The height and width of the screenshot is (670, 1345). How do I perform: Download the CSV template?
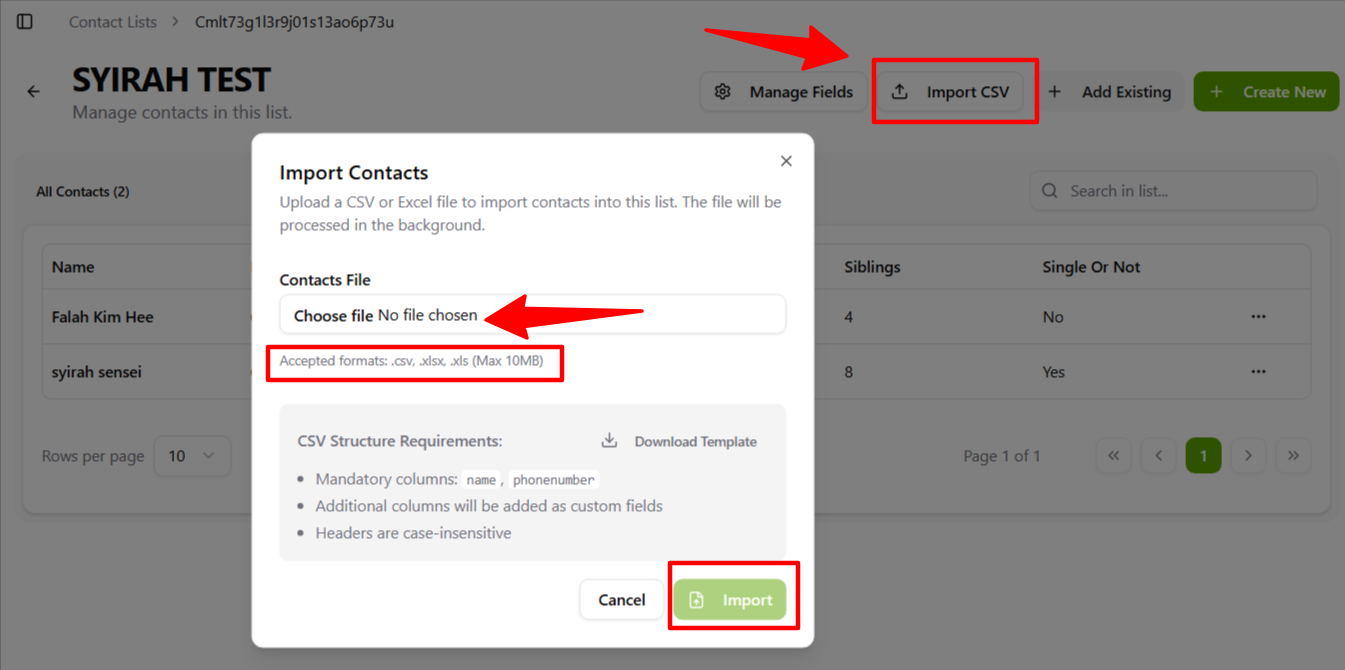679,441
